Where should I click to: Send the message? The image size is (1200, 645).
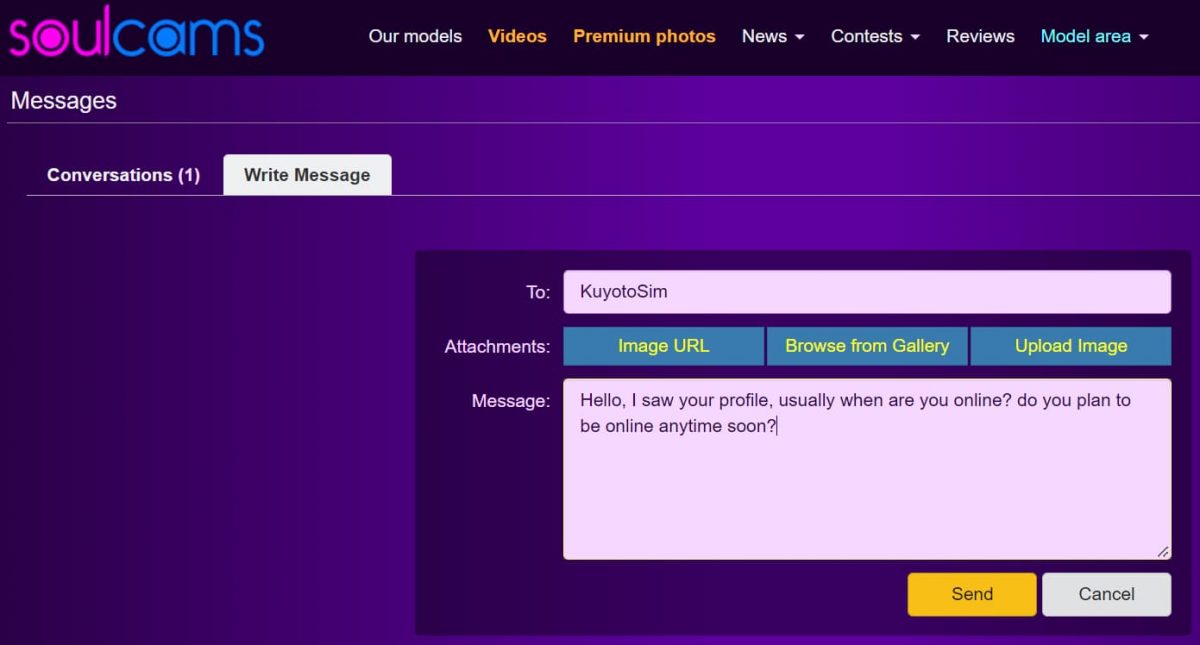[972, 594]
